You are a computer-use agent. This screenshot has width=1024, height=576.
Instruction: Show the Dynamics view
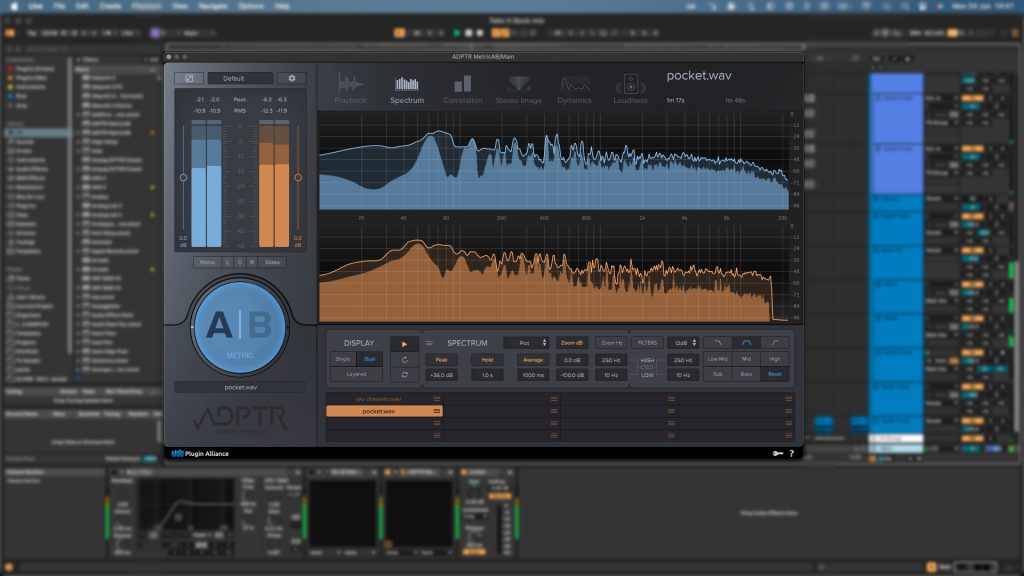[x=574, y=88]
